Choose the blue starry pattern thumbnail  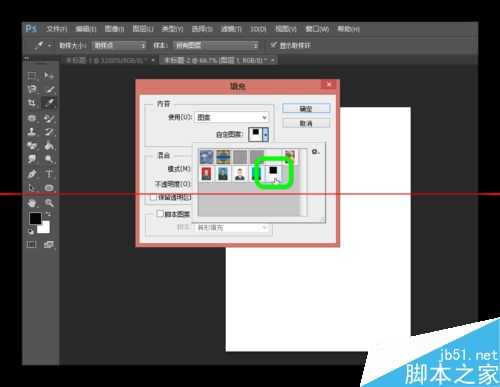pyautogui.click(x=207, y=156)
